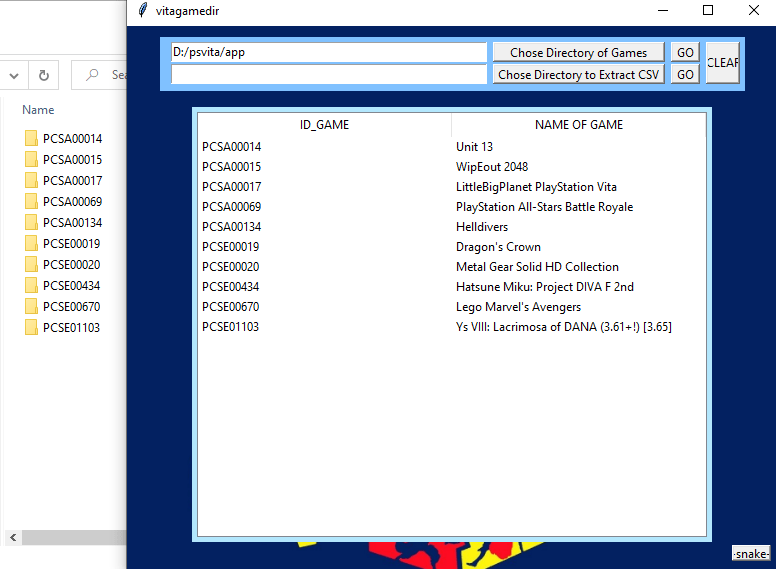Select table row PCSA00134
This screenshot has width=776, height=569.
[452, 227]
